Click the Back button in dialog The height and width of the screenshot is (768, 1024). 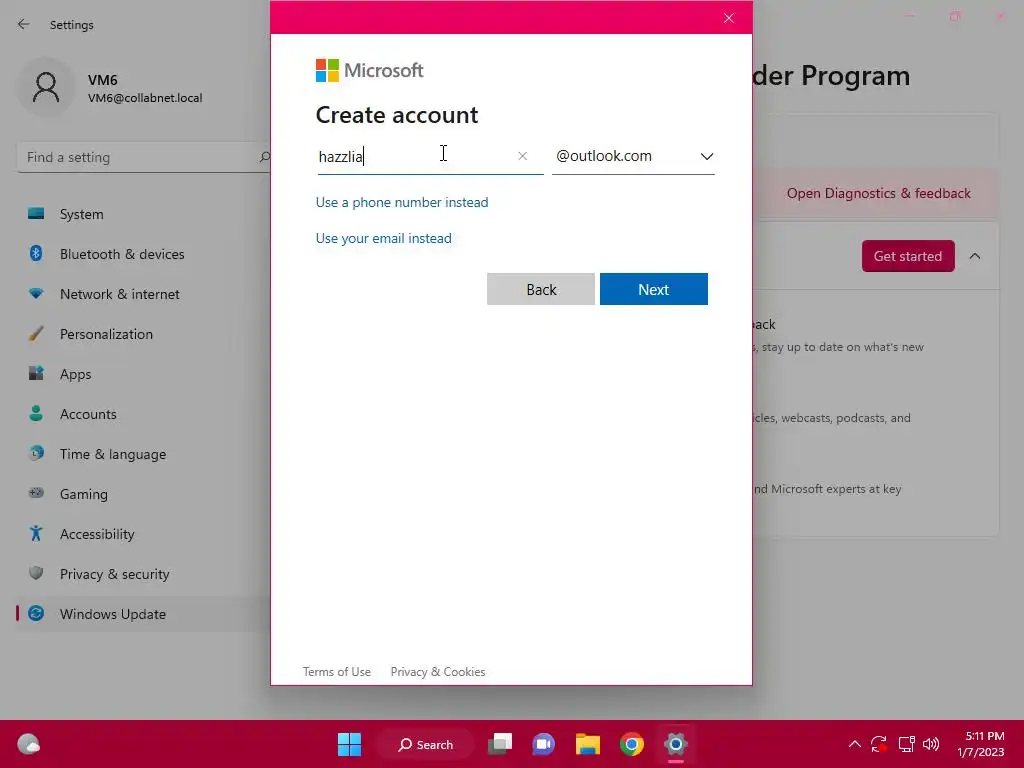click(541, 289)
